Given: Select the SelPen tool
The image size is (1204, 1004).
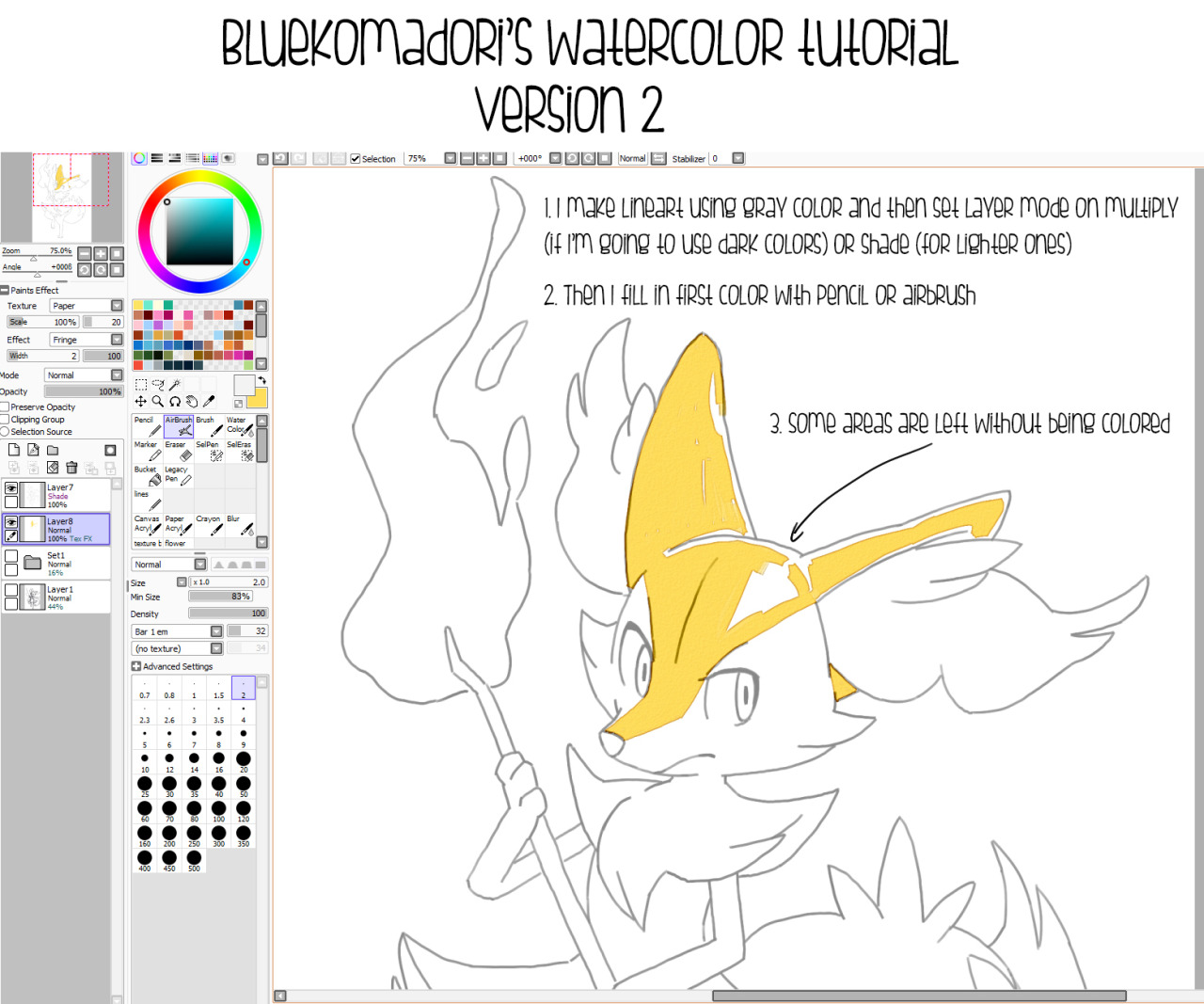Looking at the screenshot, I should click(x=209, y=451).
